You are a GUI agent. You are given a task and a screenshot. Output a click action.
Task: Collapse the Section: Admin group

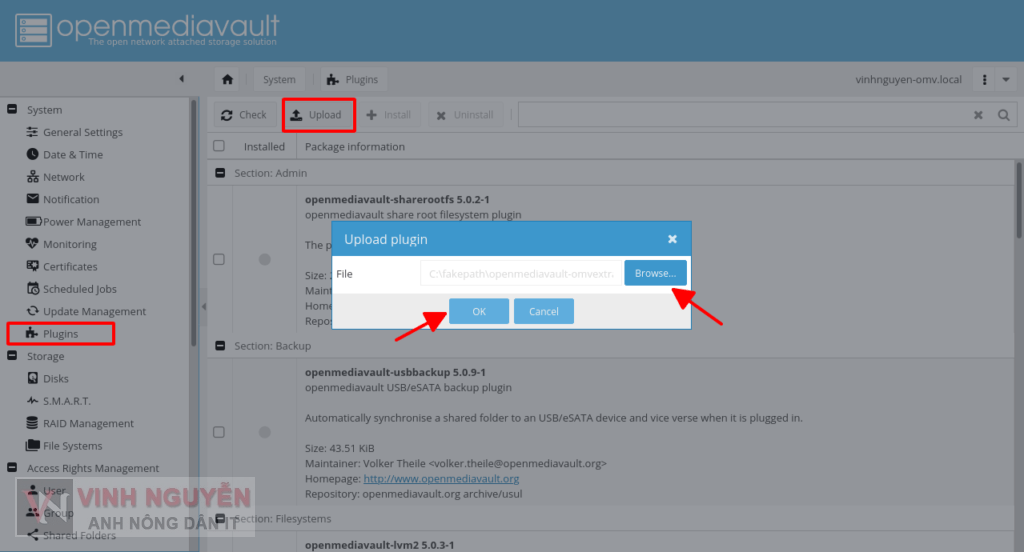pos(220,173)
